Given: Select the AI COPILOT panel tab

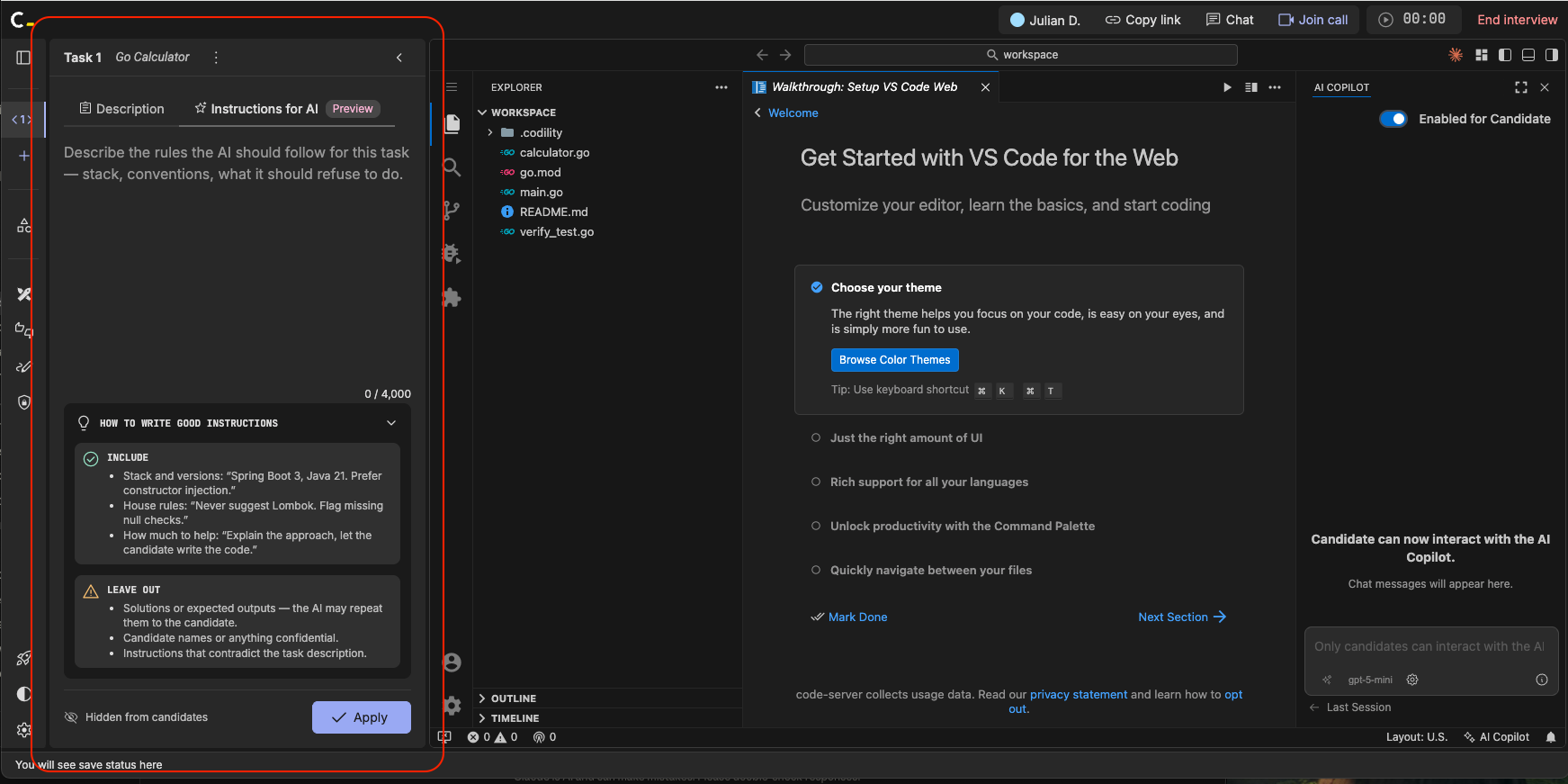Looking at the screenshot, I should point(1341,87).
